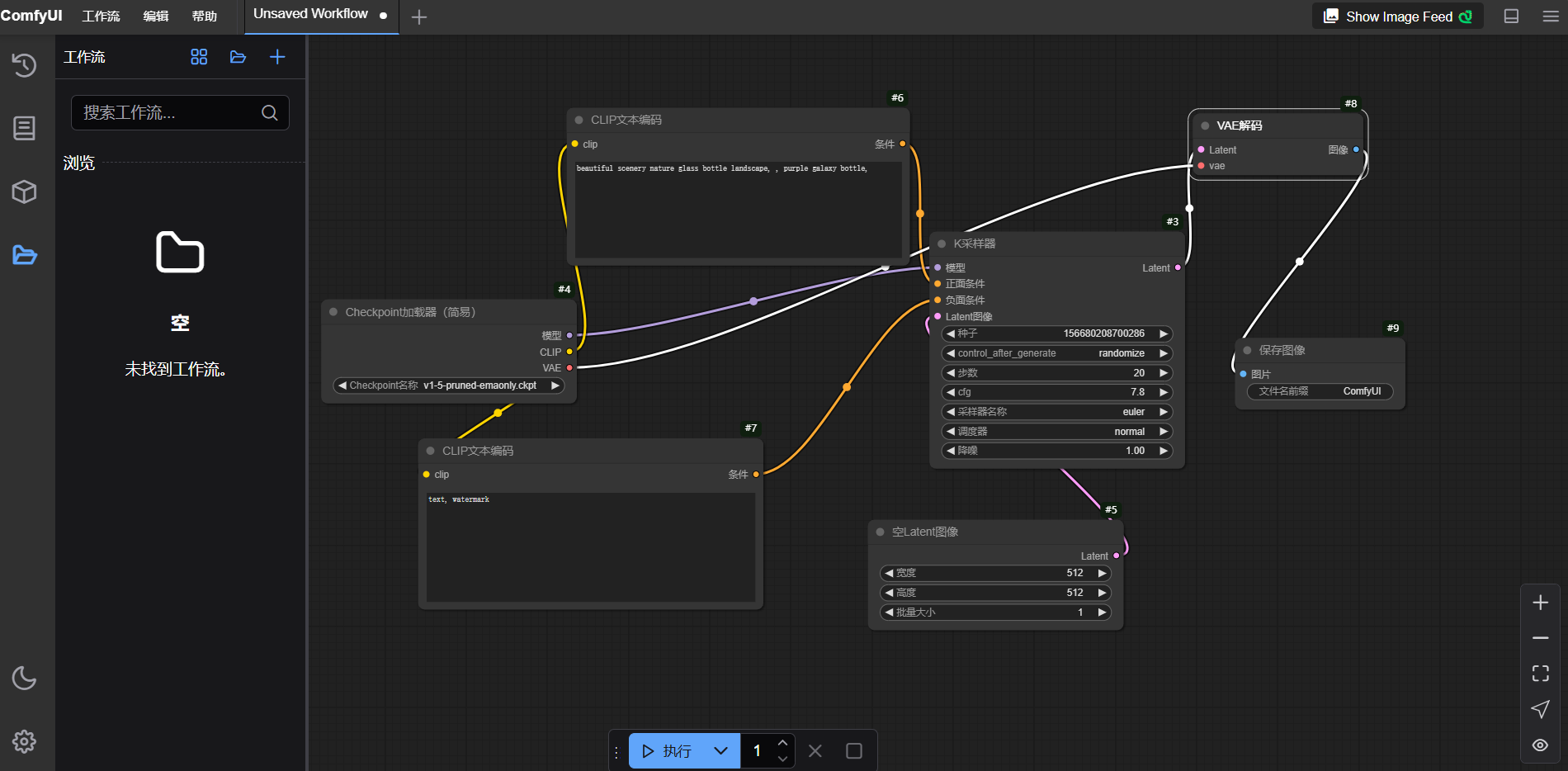Click the 步数 steps value slider
Viewport: 1568px width, 771px height.
[1056, 373]
